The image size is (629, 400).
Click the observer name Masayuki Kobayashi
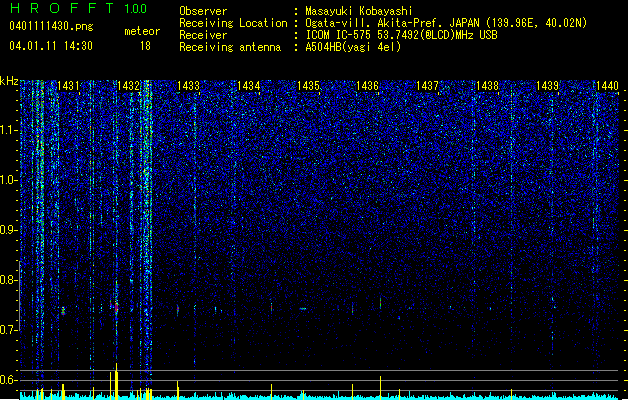[359, 11]
